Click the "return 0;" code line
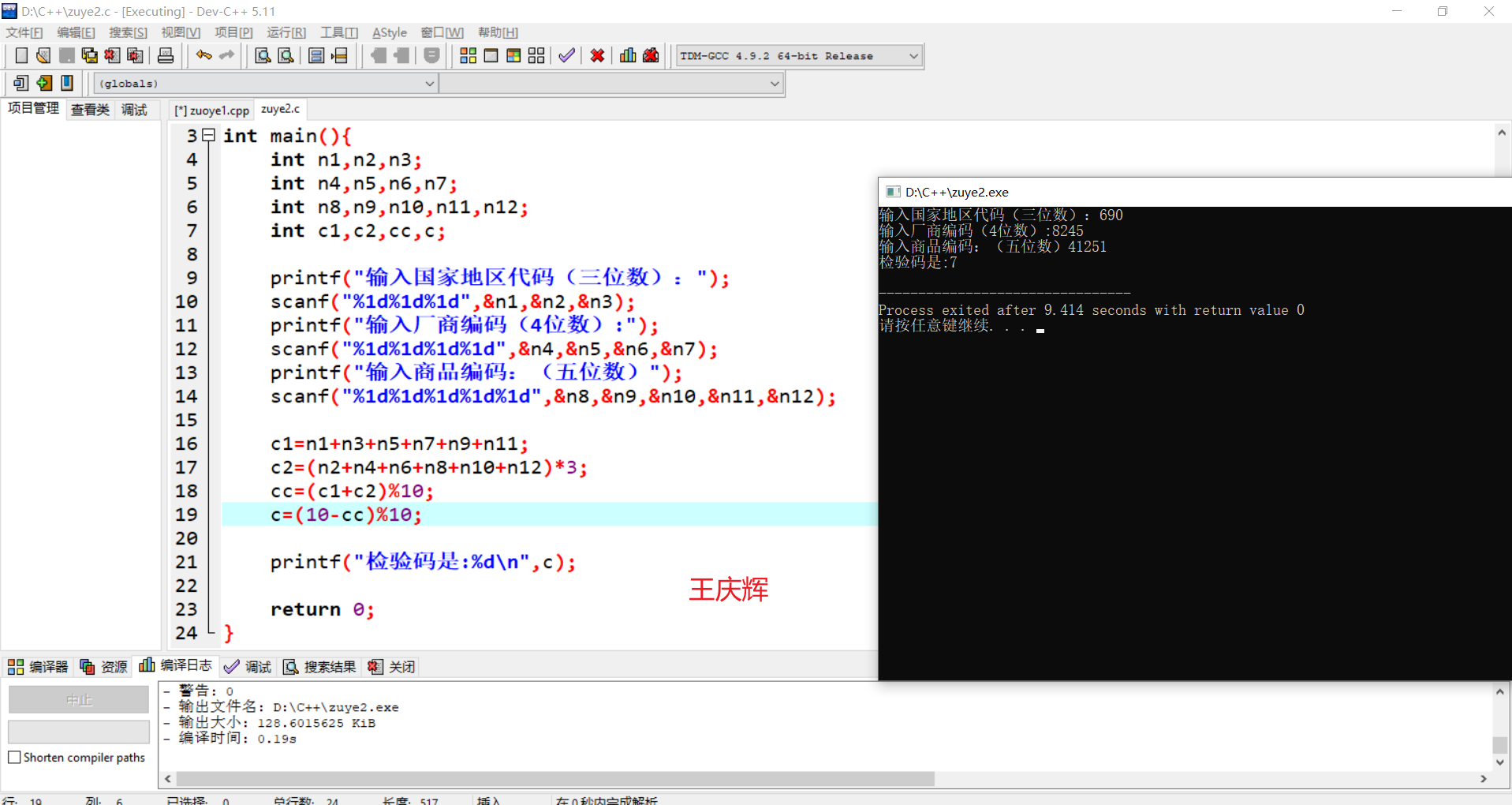Viewport: 1512px width, 805px height. 322,609
